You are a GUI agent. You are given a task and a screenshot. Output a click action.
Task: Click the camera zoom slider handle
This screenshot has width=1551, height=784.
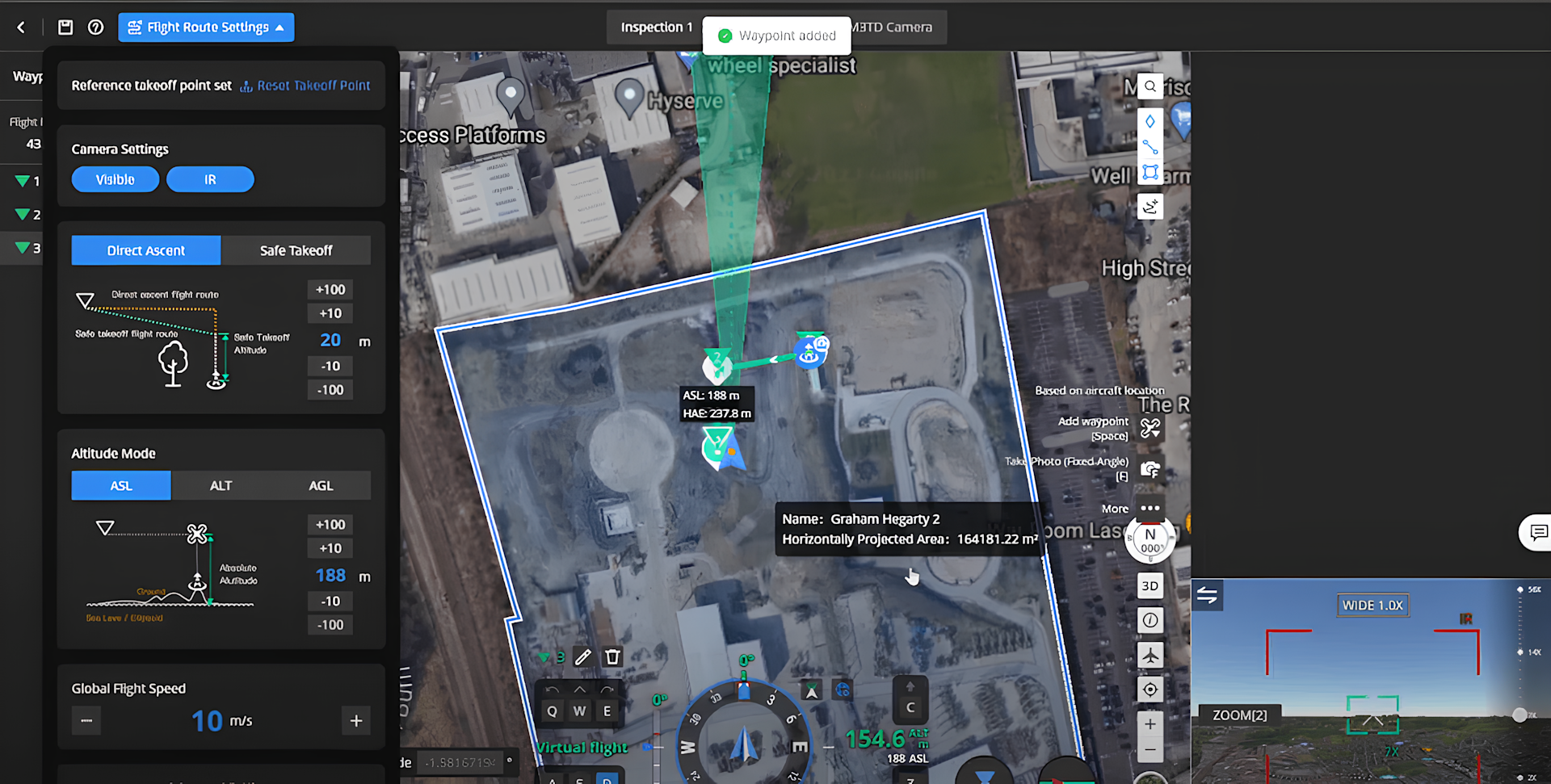click(x=1519, y=715)
